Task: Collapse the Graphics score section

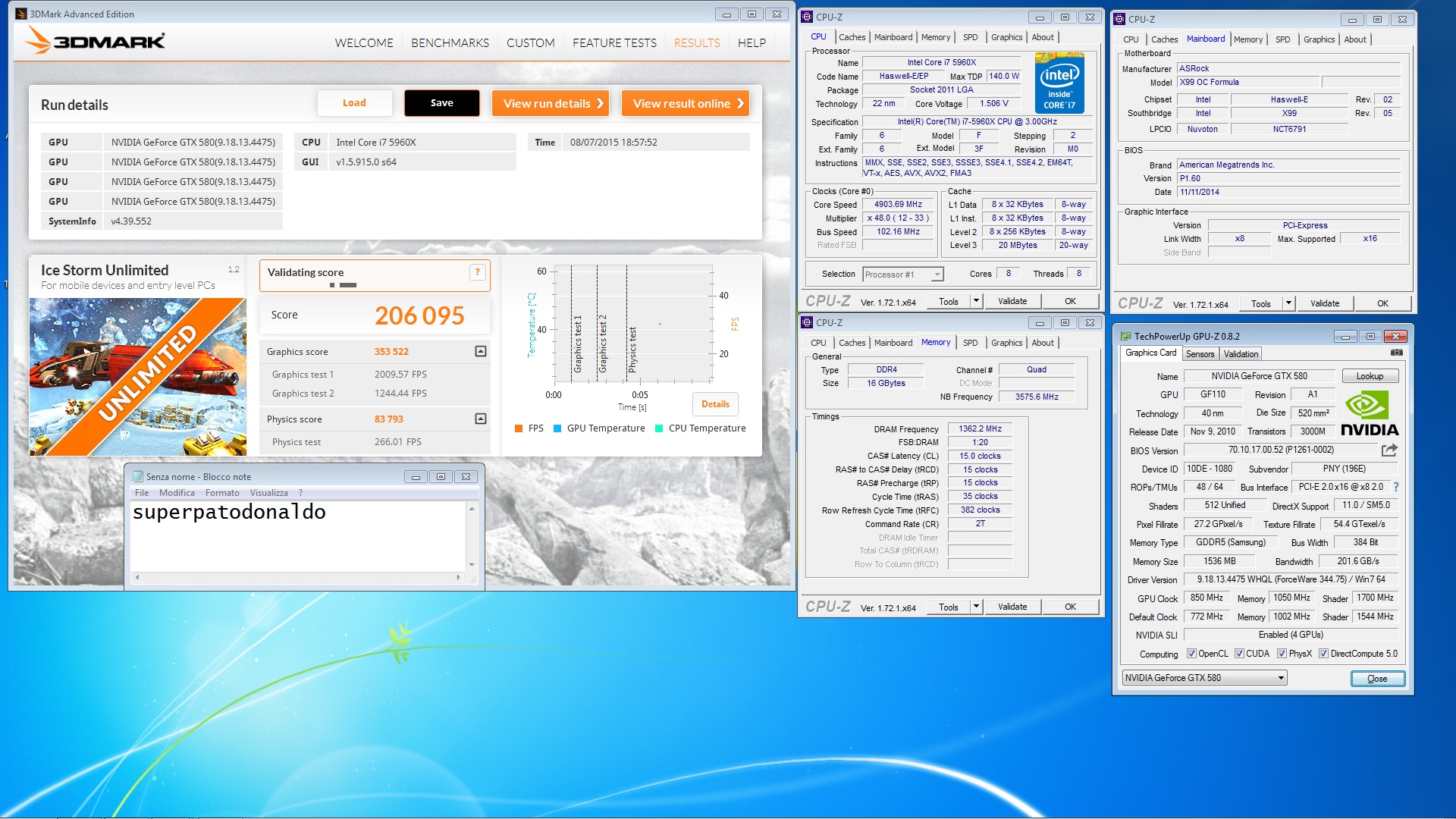Action: [x=480, y=351]
